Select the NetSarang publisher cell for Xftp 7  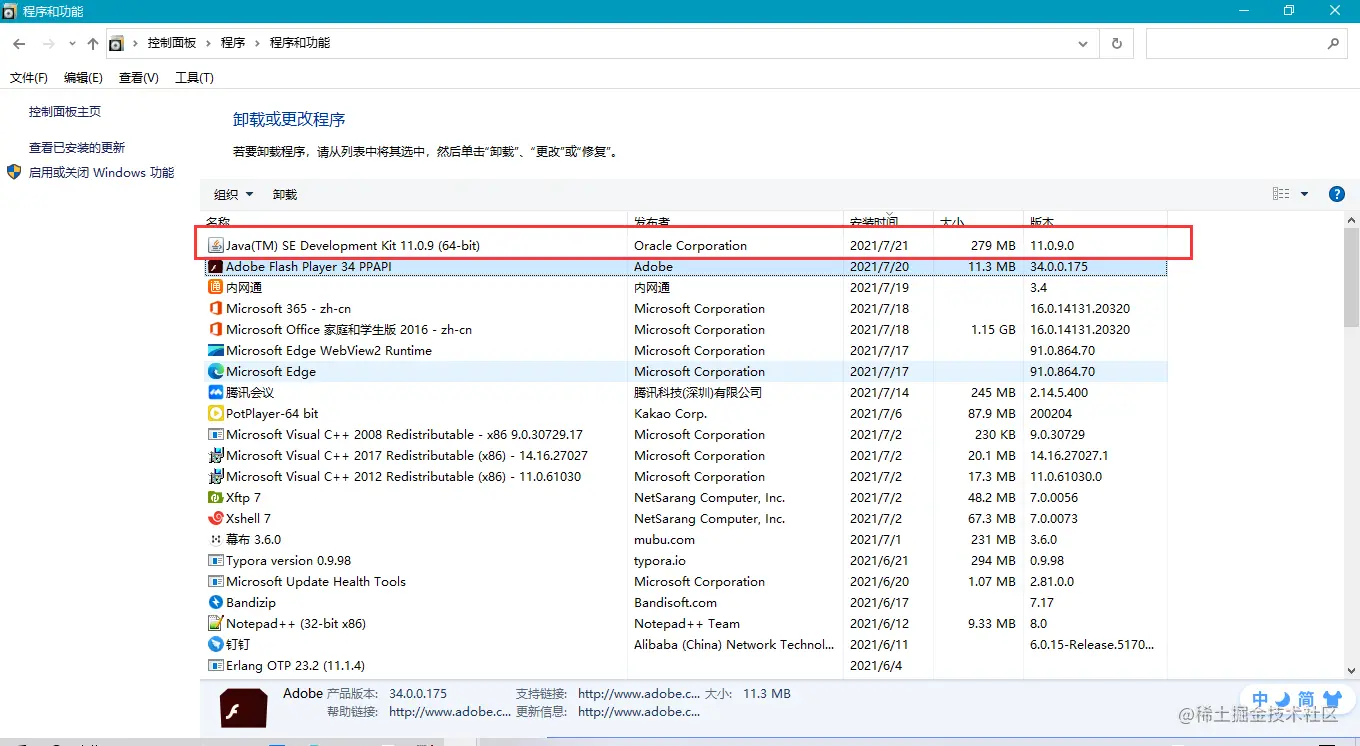coord(709,498)
